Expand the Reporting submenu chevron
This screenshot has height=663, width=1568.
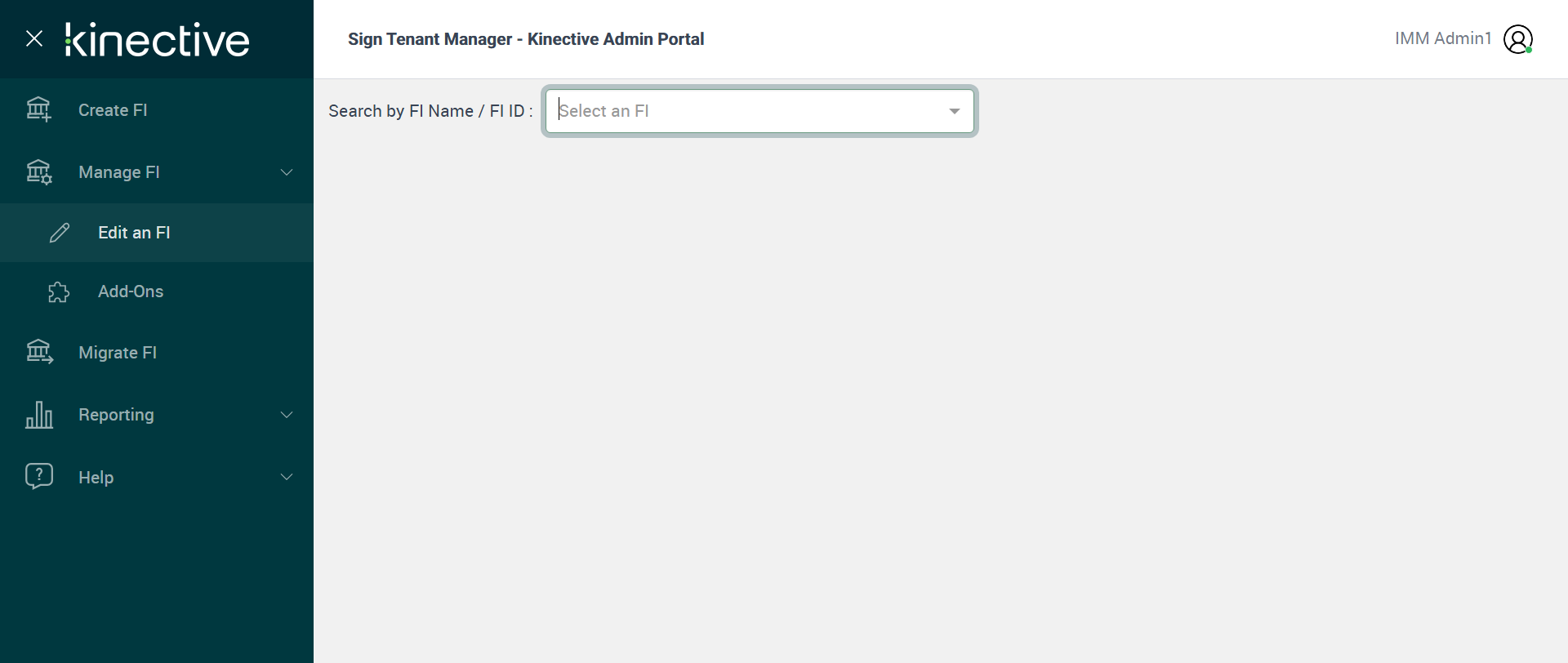click(x=287, y=415)
